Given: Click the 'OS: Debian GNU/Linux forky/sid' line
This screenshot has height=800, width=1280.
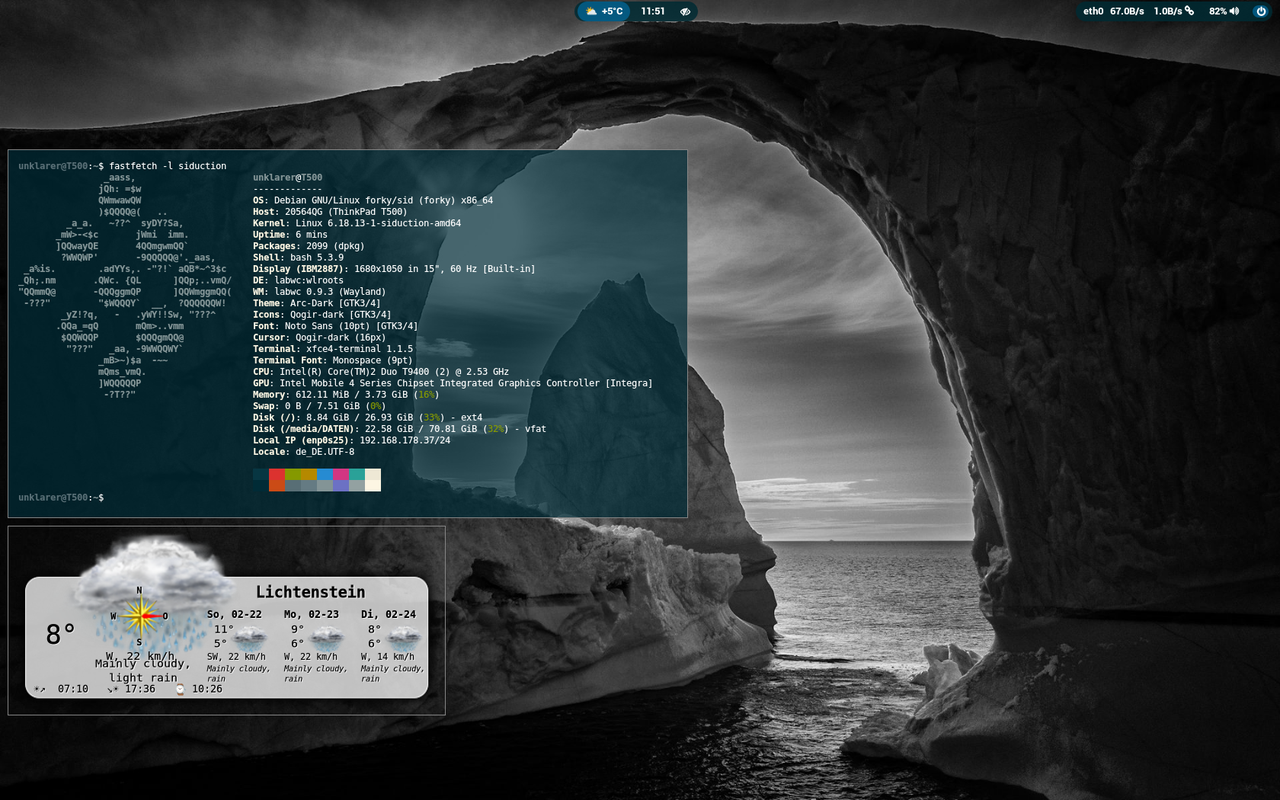Looking at the screenshot, I should click(x=373, y=200).
